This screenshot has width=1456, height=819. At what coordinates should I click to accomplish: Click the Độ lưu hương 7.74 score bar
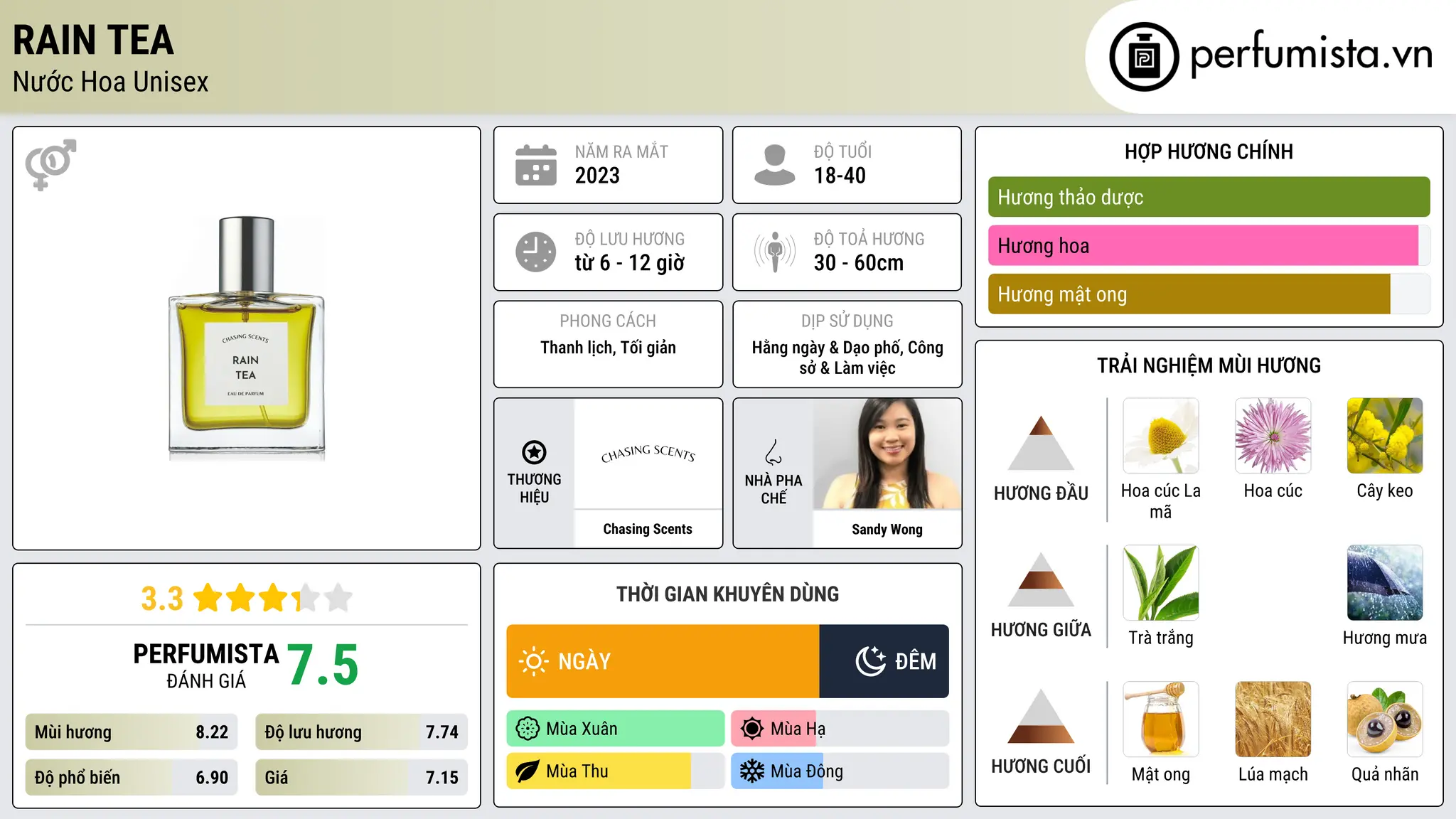[x=361, y=732]
